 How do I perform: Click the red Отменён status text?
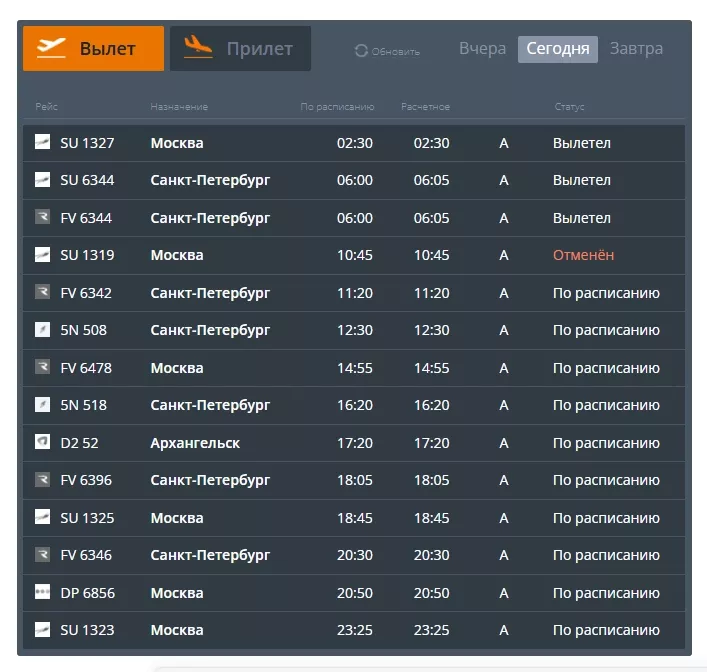[x=583, y=255]
